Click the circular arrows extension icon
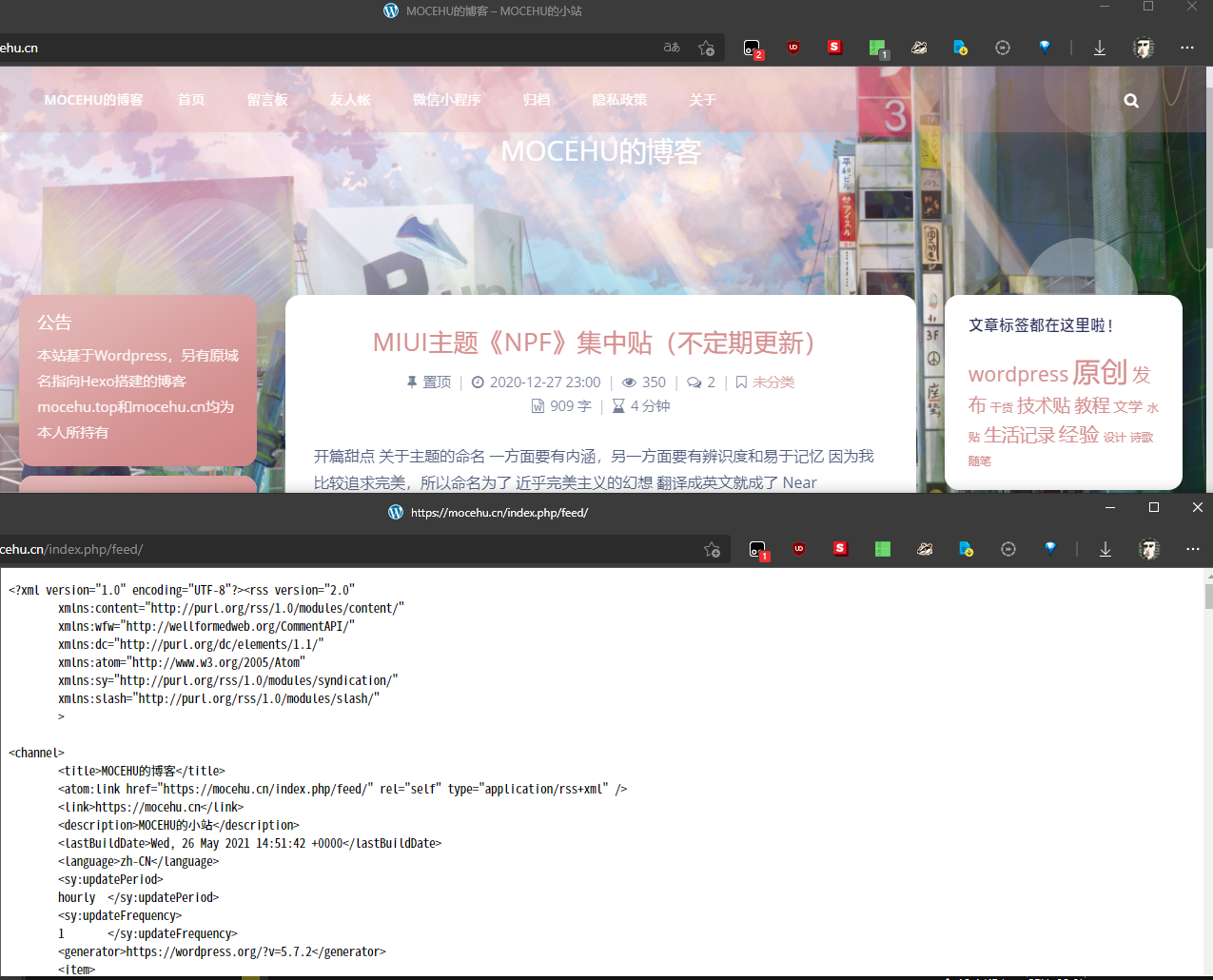This screenshot has width=1213, height=980. click(x=1002, y=47)
